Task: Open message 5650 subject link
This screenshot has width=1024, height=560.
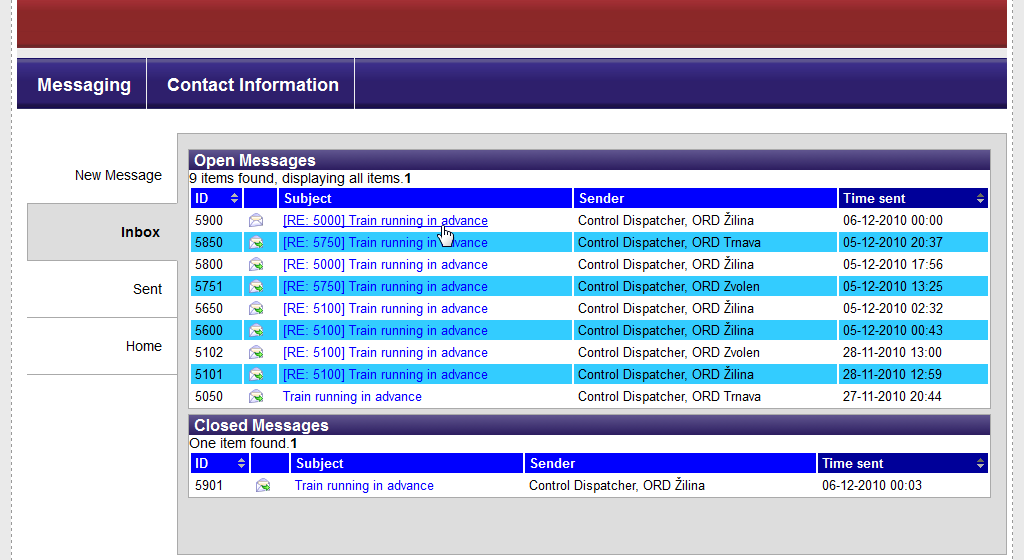Action: coord(385,309)
